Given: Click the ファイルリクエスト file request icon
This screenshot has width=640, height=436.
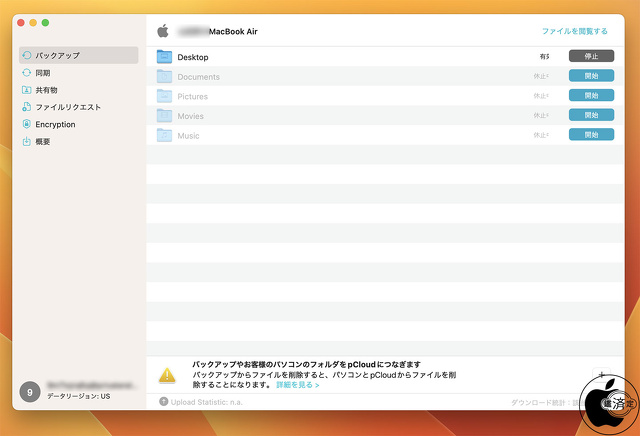Looking at the screenshot, I should pyautogui.click(x=27, y=107).
